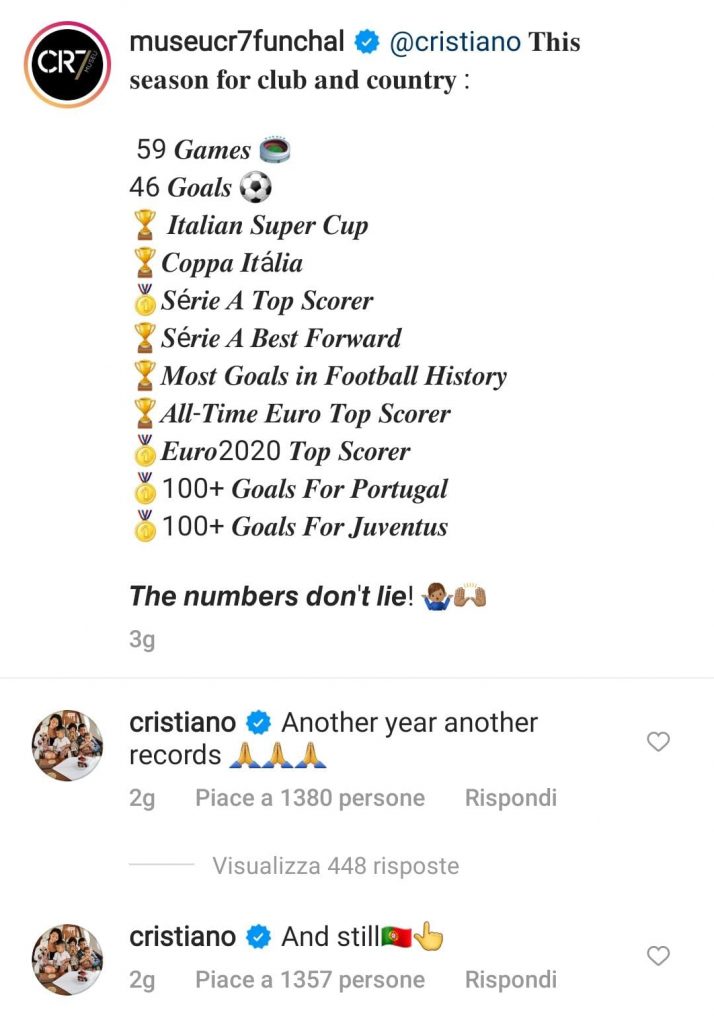This screenshot has height=1024, width=714.
Task: Open the museucr7funchal profile picture
Action: click(x=67, y=63)
